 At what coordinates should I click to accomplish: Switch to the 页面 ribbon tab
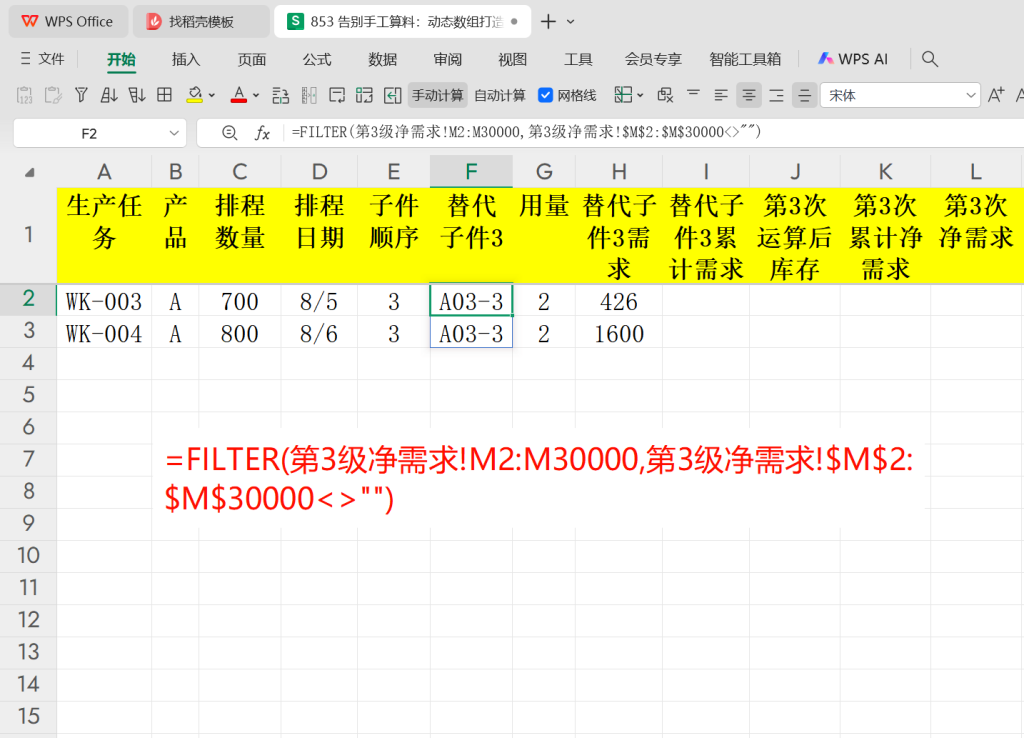251,59
